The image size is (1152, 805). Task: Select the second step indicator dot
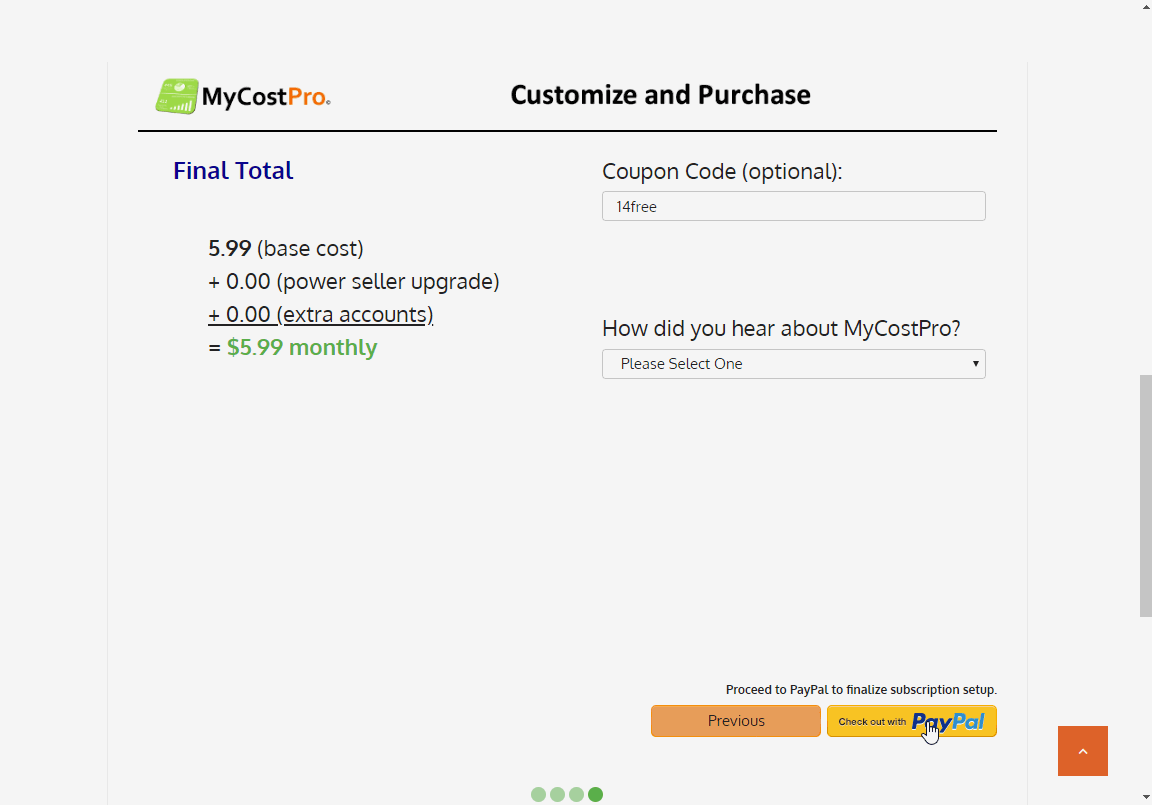click(x=558, y=795)
